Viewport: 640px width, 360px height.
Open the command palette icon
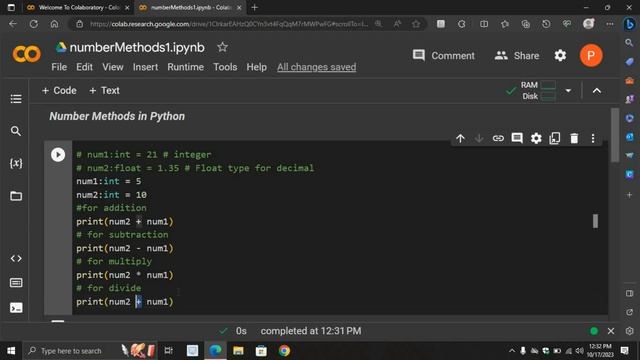(16, 283)
